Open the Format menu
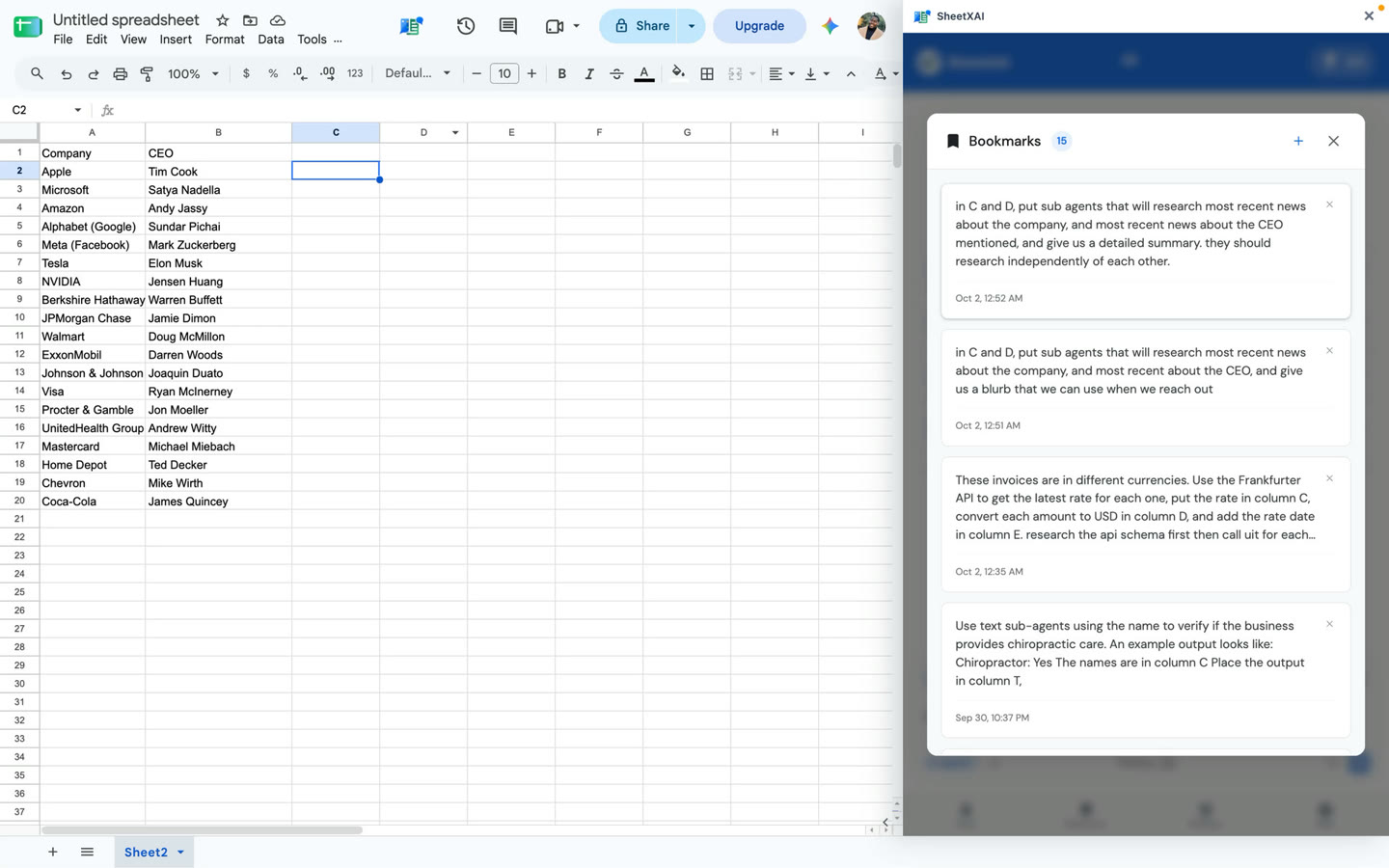 225,40
